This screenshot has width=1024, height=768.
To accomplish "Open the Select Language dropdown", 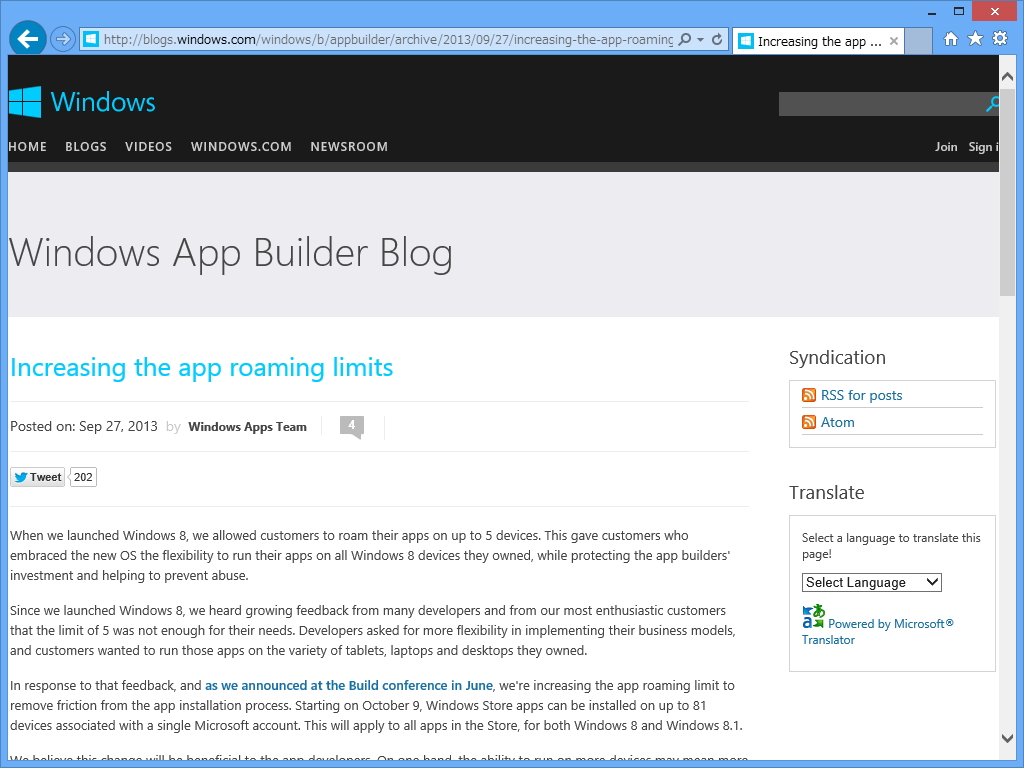I will click(871, 582).
